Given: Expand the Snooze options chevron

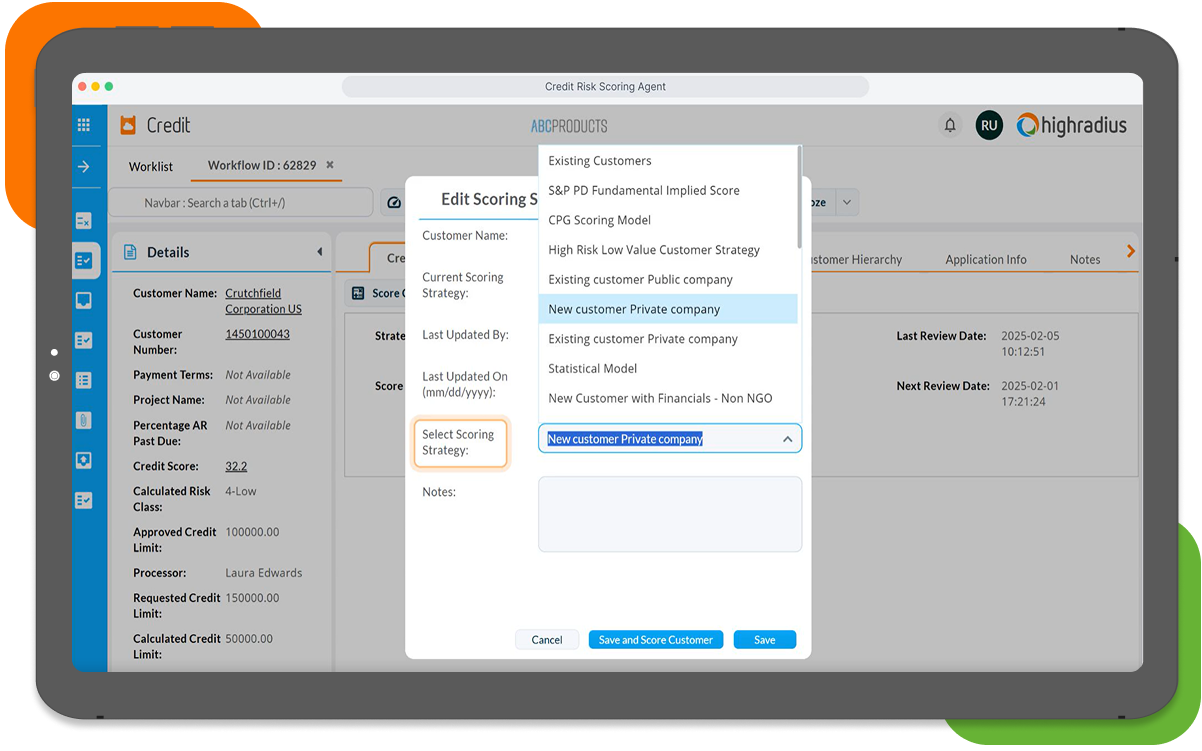Looking at the screenshot, I should click(x=847, y=202).
